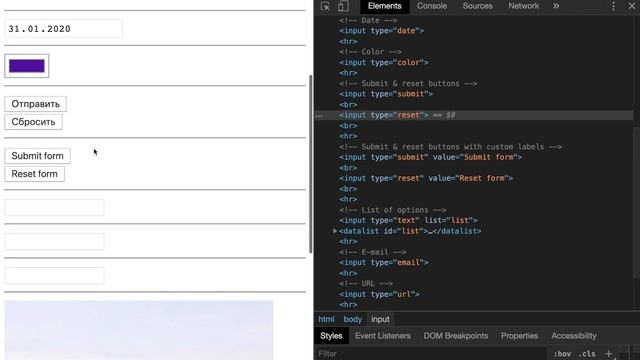Open the Sources tab
The height and width of the screenshot is (360, 640).
pyautogui.click(x=477, y=6)
